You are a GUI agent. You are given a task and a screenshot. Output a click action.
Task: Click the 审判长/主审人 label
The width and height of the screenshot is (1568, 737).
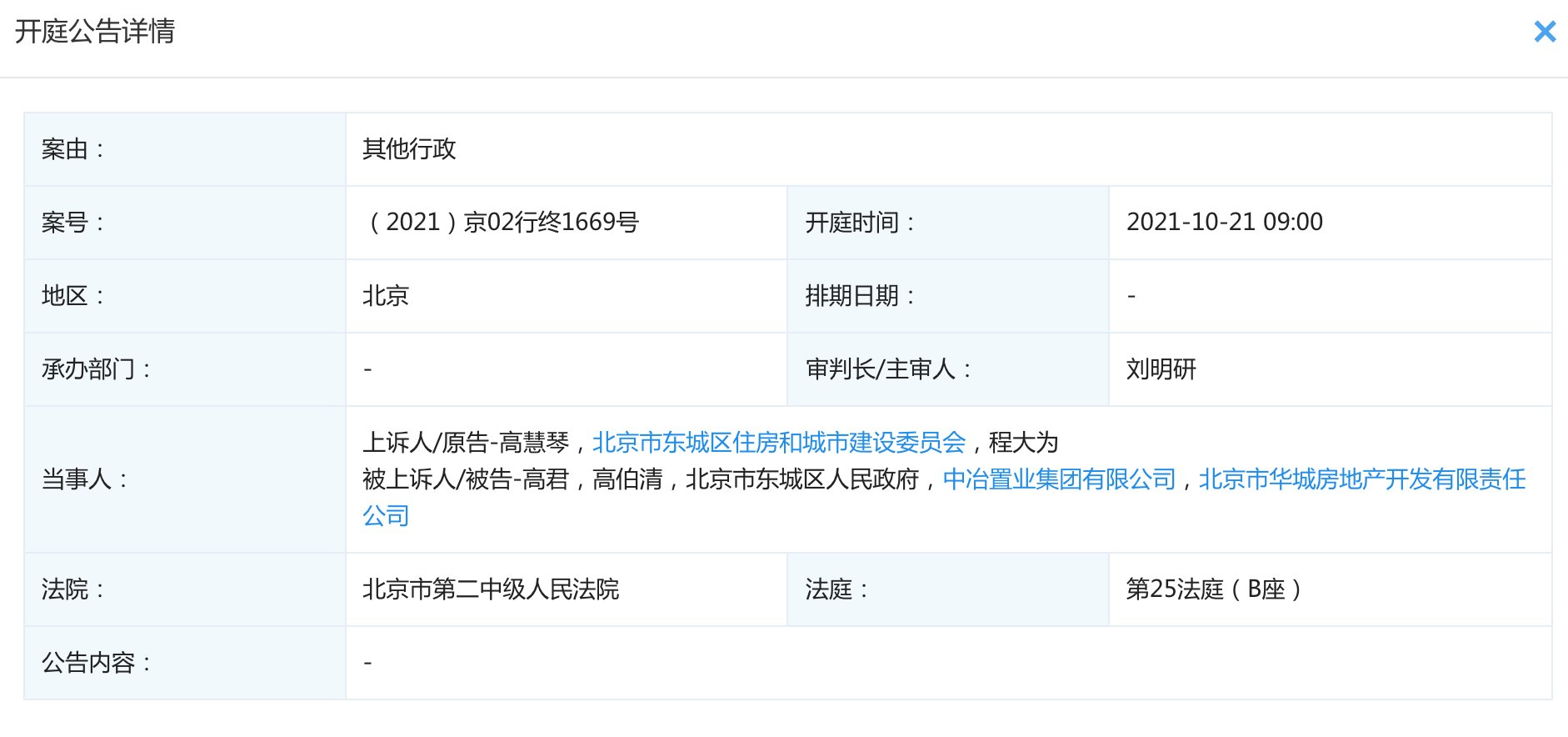(x=888, y=369)
